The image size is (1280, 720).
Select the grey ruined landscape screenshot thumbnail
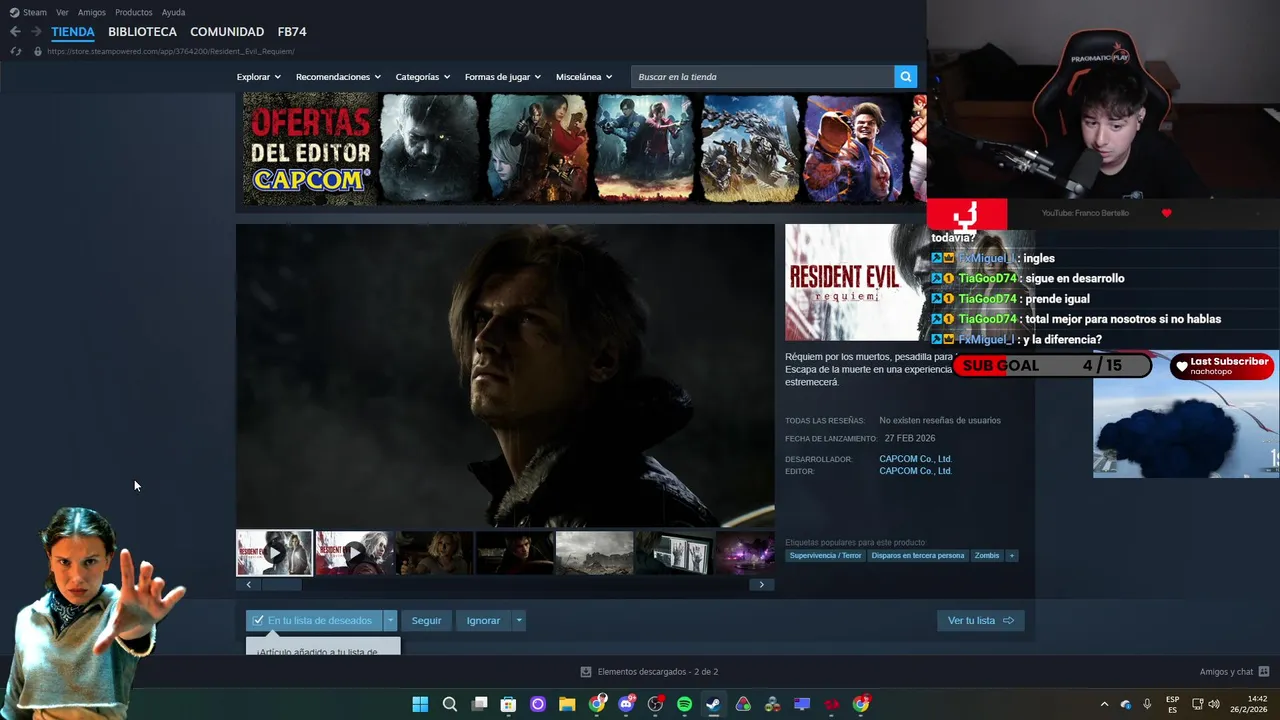click(x=594, y=553)
